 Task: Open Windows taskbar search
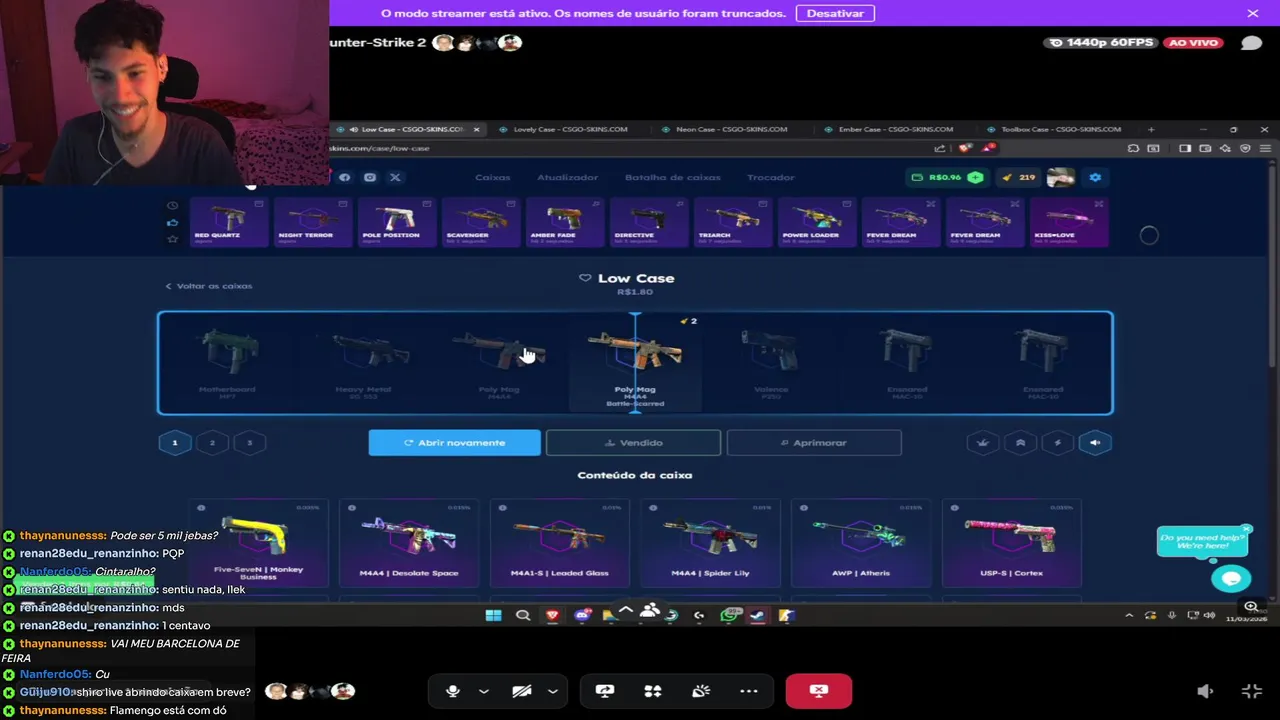point(522,615)
